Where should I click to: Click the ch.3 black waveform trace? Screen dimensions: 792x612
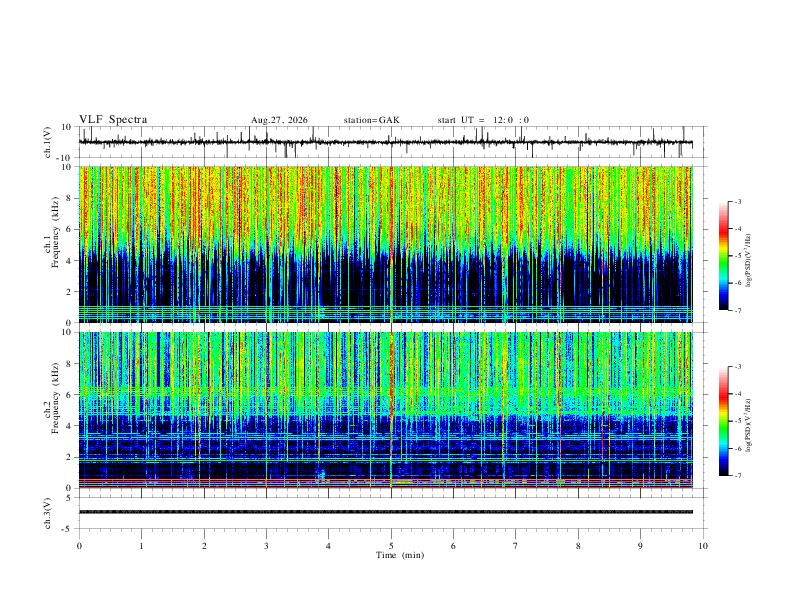[x=385, y=512]
